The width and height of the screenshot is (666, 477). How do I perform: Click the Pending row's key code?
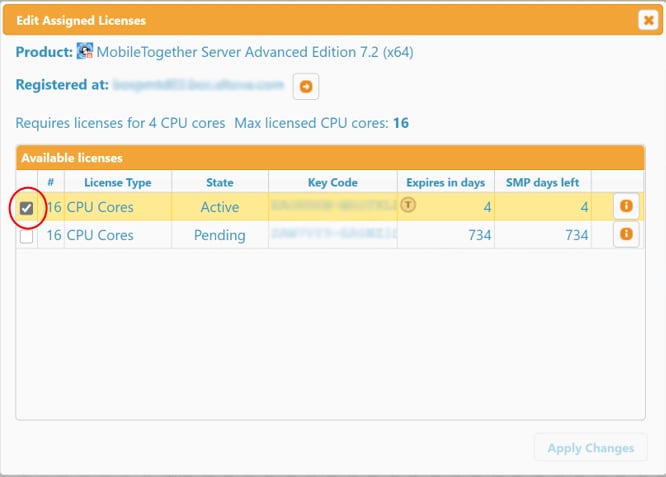[x=332, y=235]
